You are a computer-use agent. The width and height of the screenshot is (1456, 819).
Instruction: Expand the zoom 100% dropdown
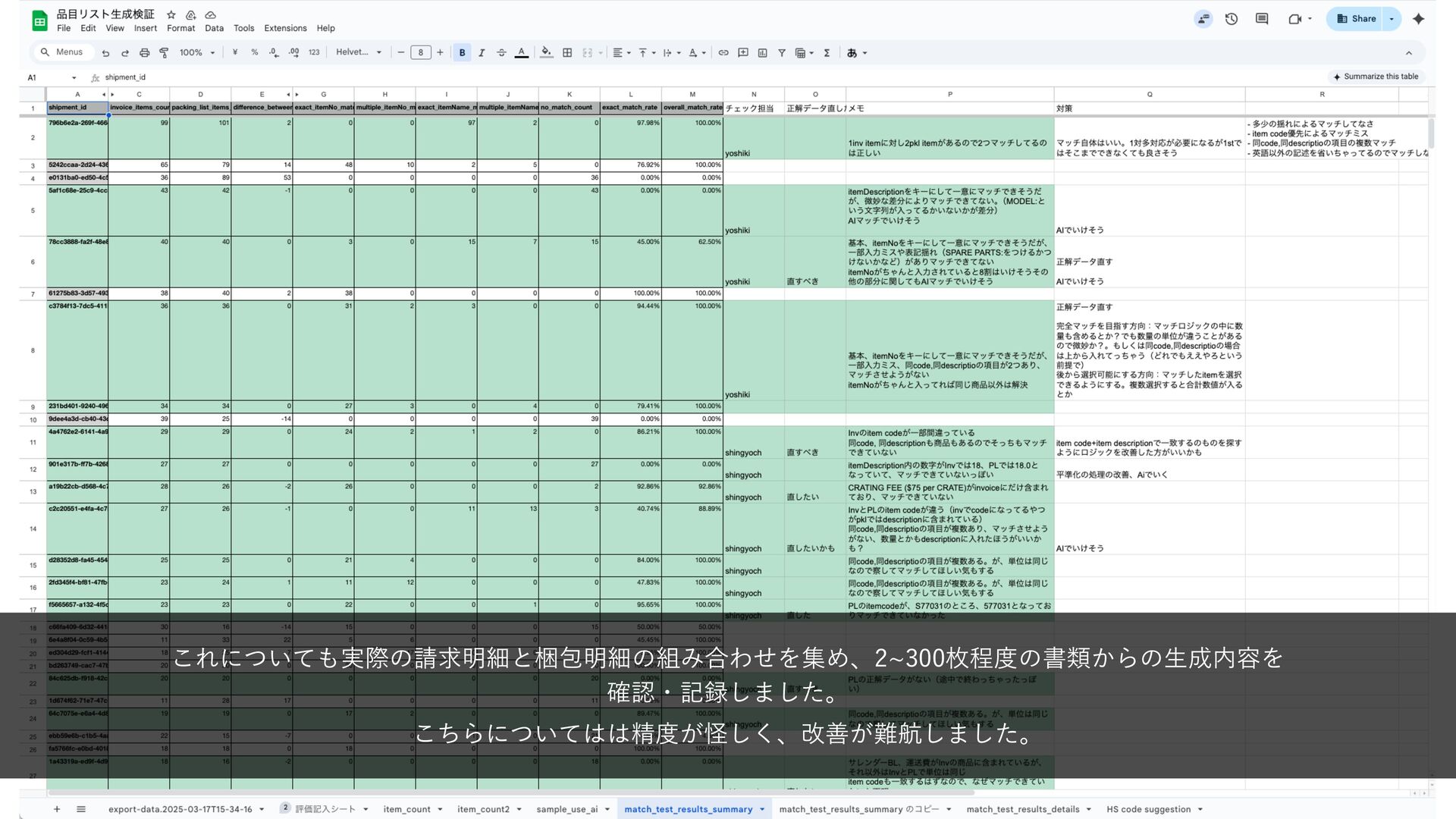197,52
